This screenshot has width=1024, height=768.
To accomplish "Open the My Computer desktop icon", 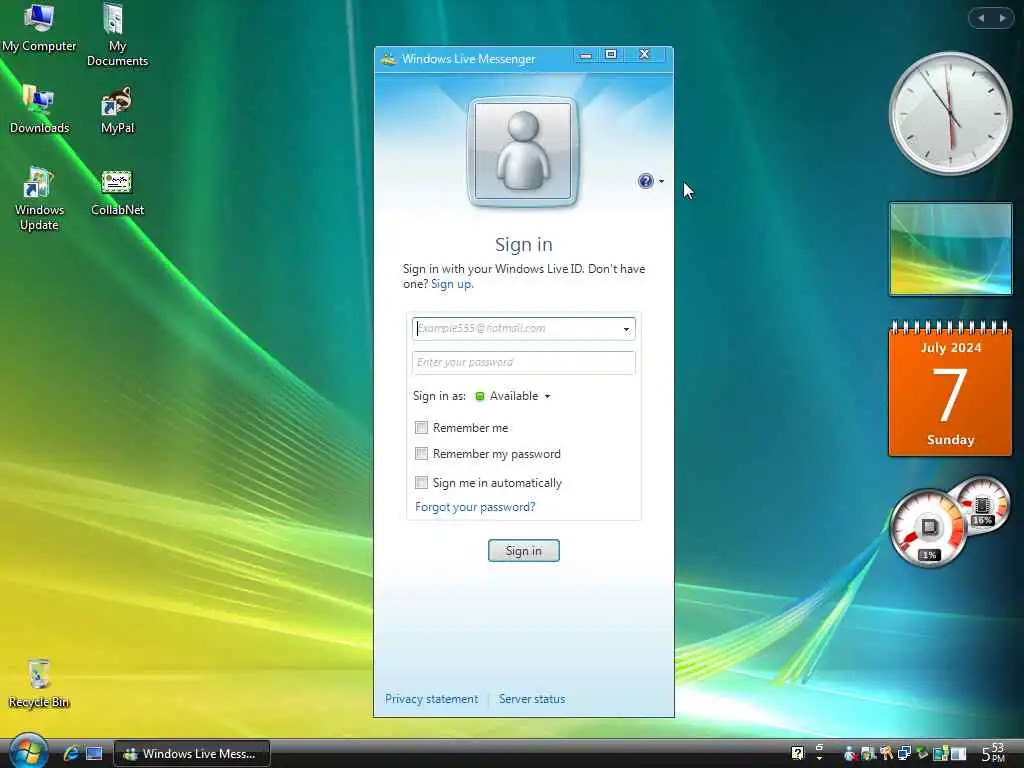I will coord(39,27).
